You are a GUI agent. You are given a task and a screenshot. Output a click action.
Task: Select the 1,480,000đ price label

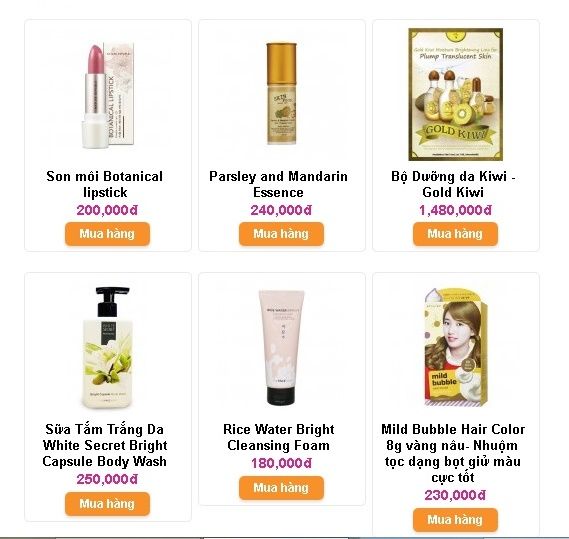[x=455, y=210]
